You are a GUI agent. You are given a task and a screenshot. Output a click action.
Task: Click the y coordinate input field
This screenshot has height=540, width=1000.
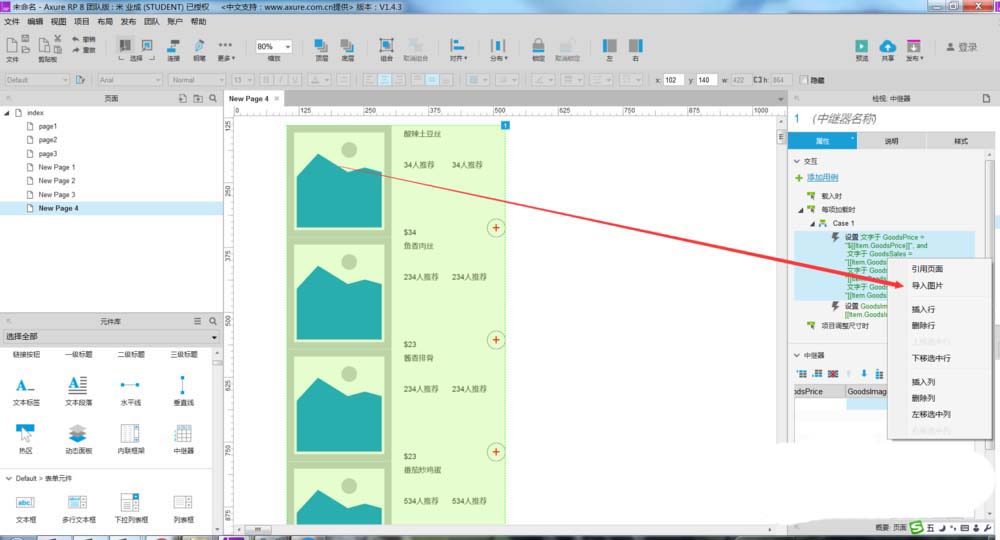click(x=706, y=80)
